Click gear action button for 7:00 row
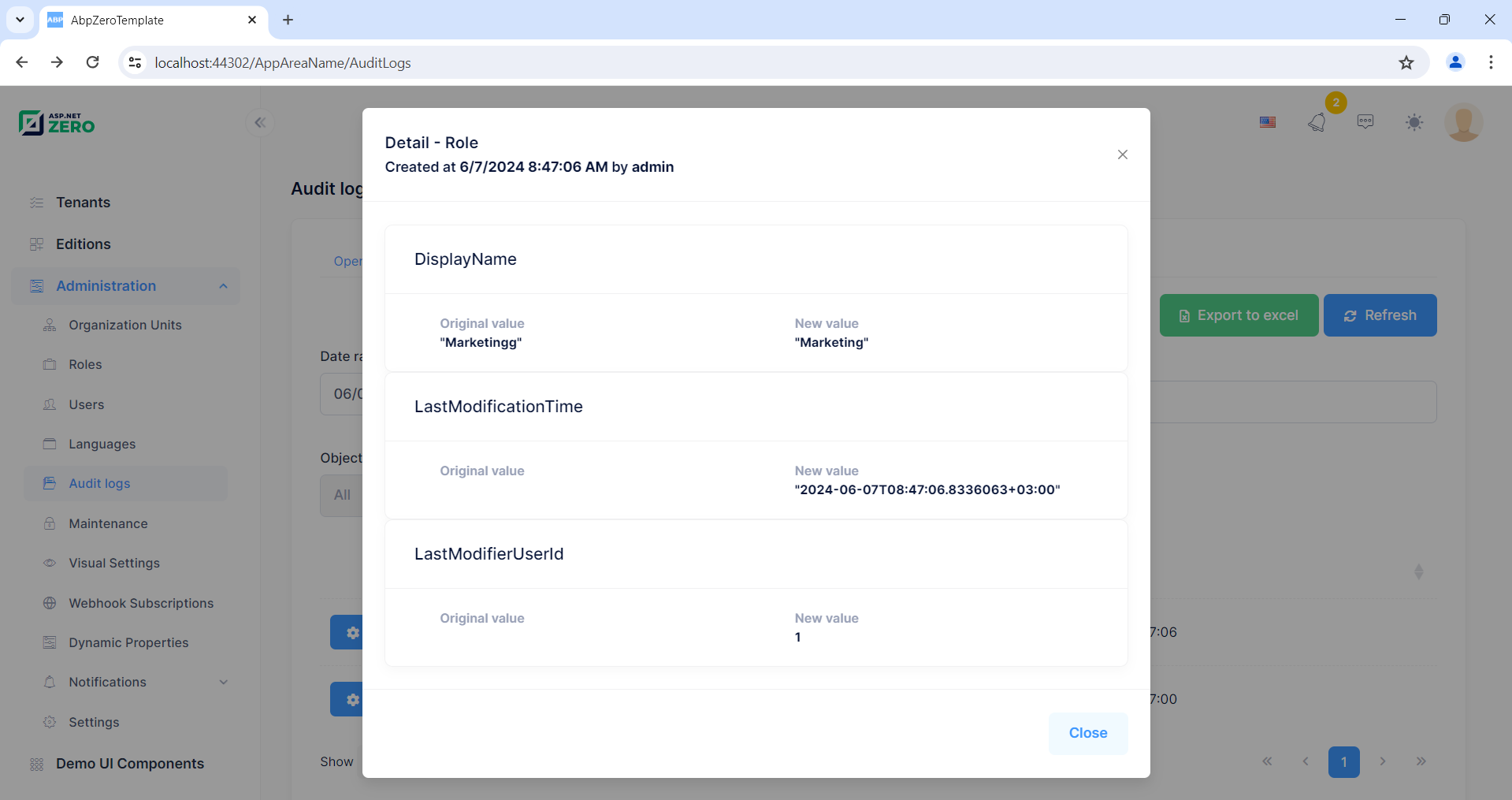Image resolution: width=1512 pixels, height=800 pixels. pos(347,699)
